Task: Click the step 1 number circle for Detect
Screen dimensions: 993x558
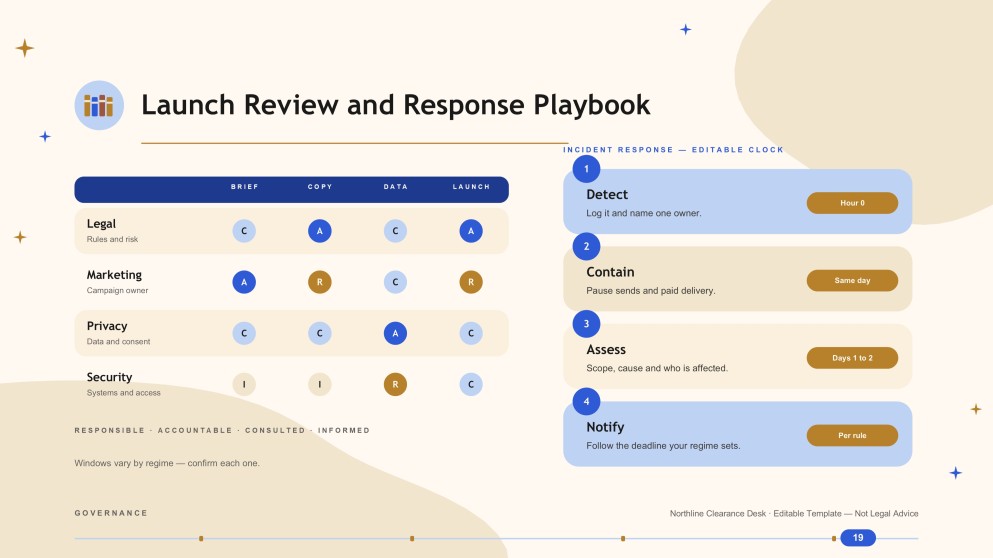Action: [x=586, y=169]
